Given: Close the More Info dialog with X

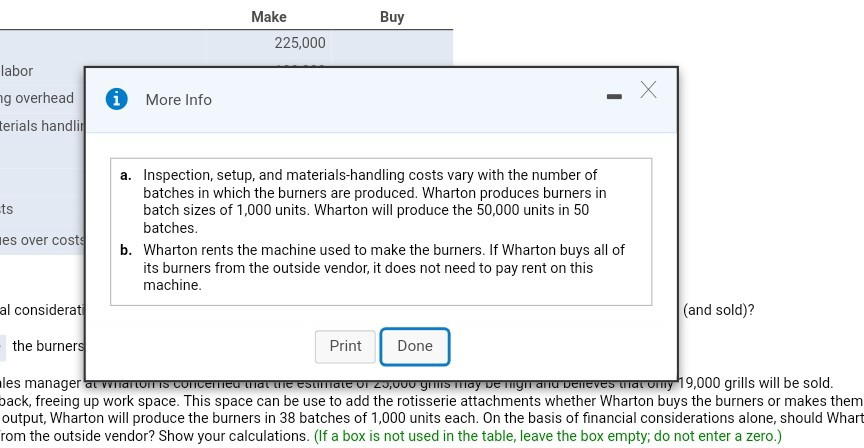Looking at the screenshot, I should (x=649, y=89).
